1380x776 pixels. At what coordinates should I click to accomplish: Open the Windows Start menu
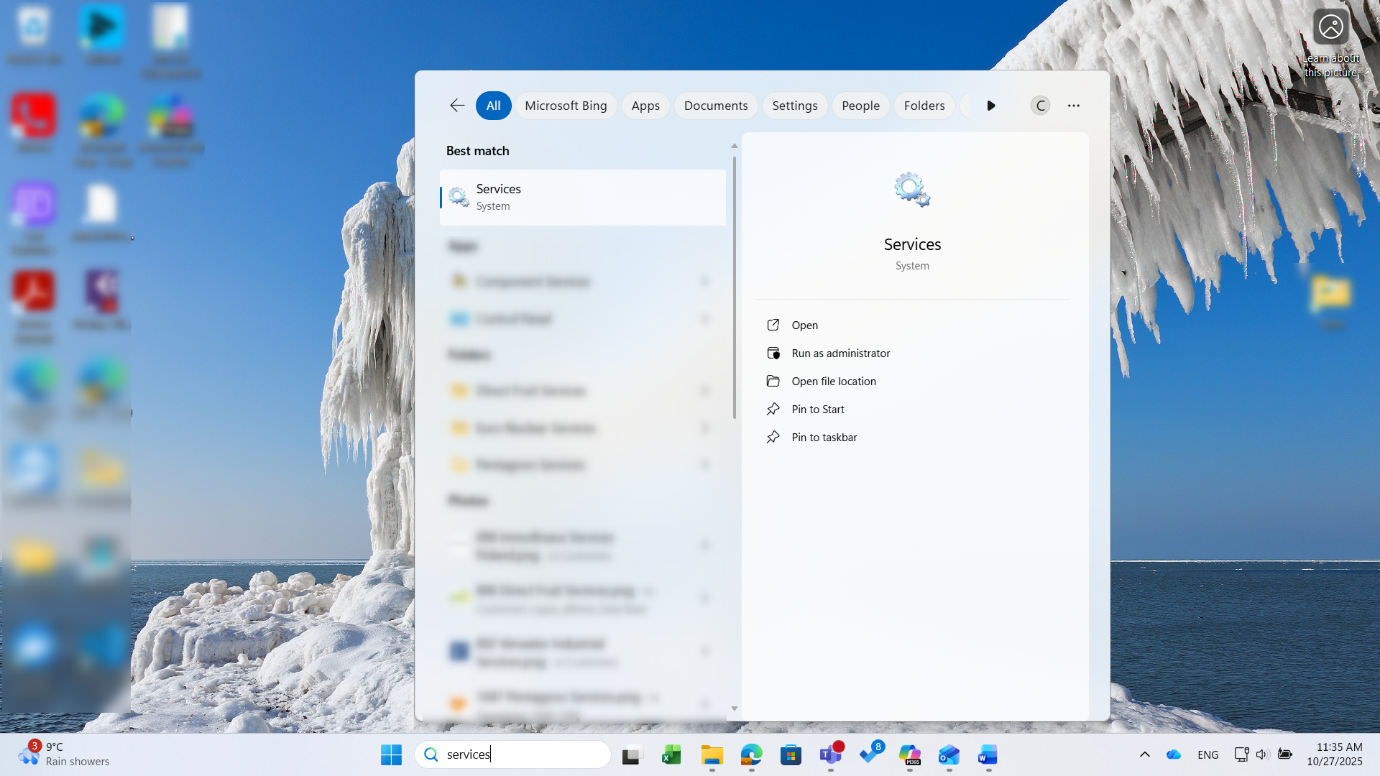pyautogui.click(x=391, y=755)
